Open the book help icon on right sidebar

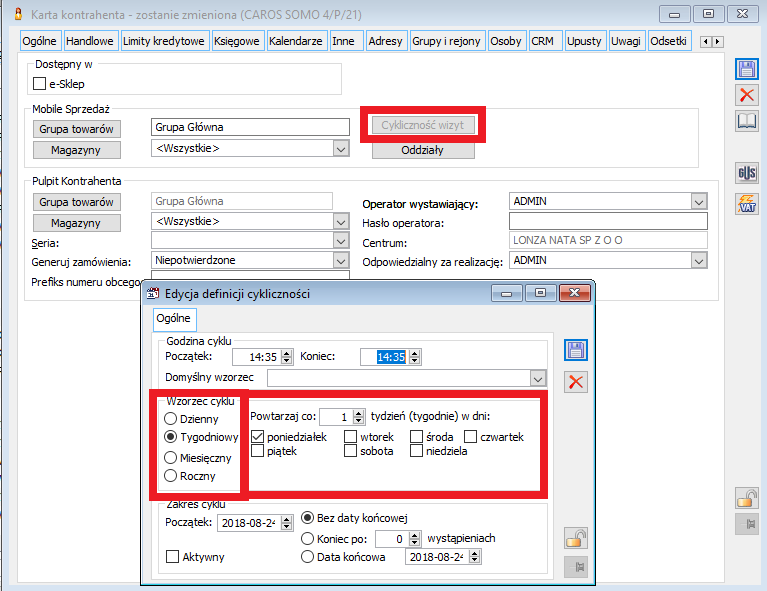[x=746, y=121]
